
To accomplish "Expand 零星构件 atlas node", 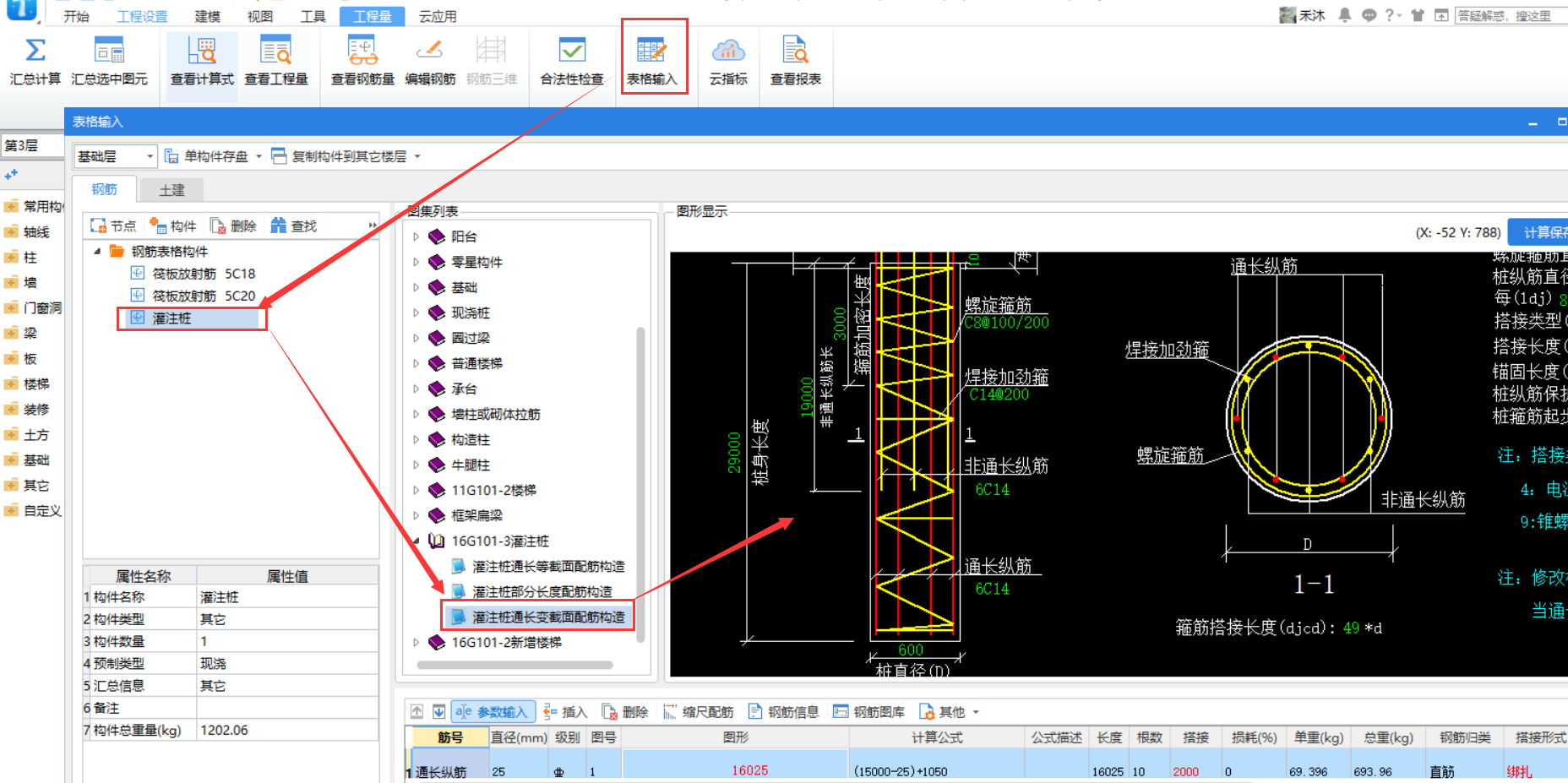I will coord(416,262).
